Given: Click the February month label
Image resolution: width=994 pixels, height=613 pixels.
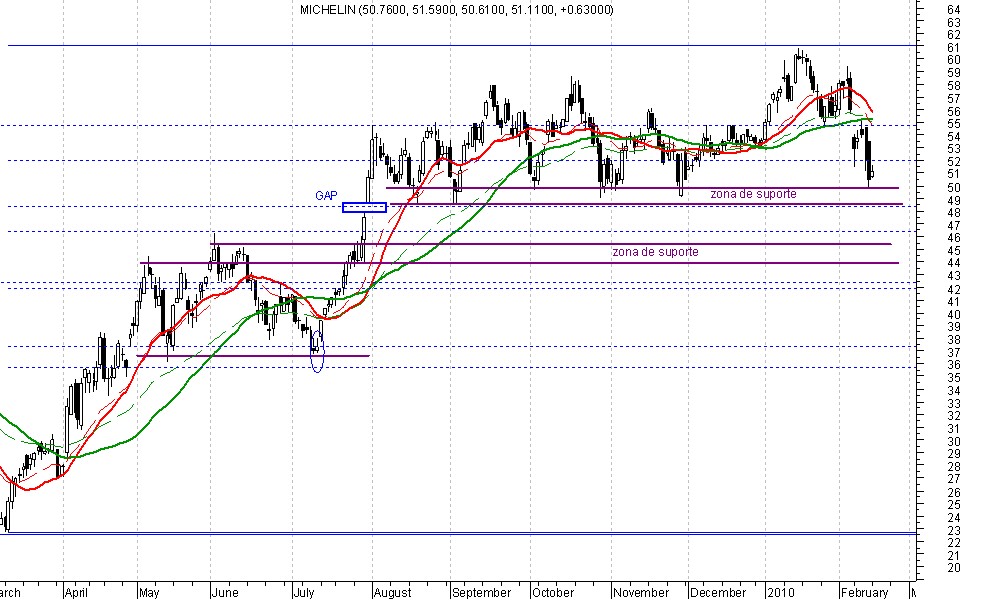Looking at the screenshot, I should [865, 593].
